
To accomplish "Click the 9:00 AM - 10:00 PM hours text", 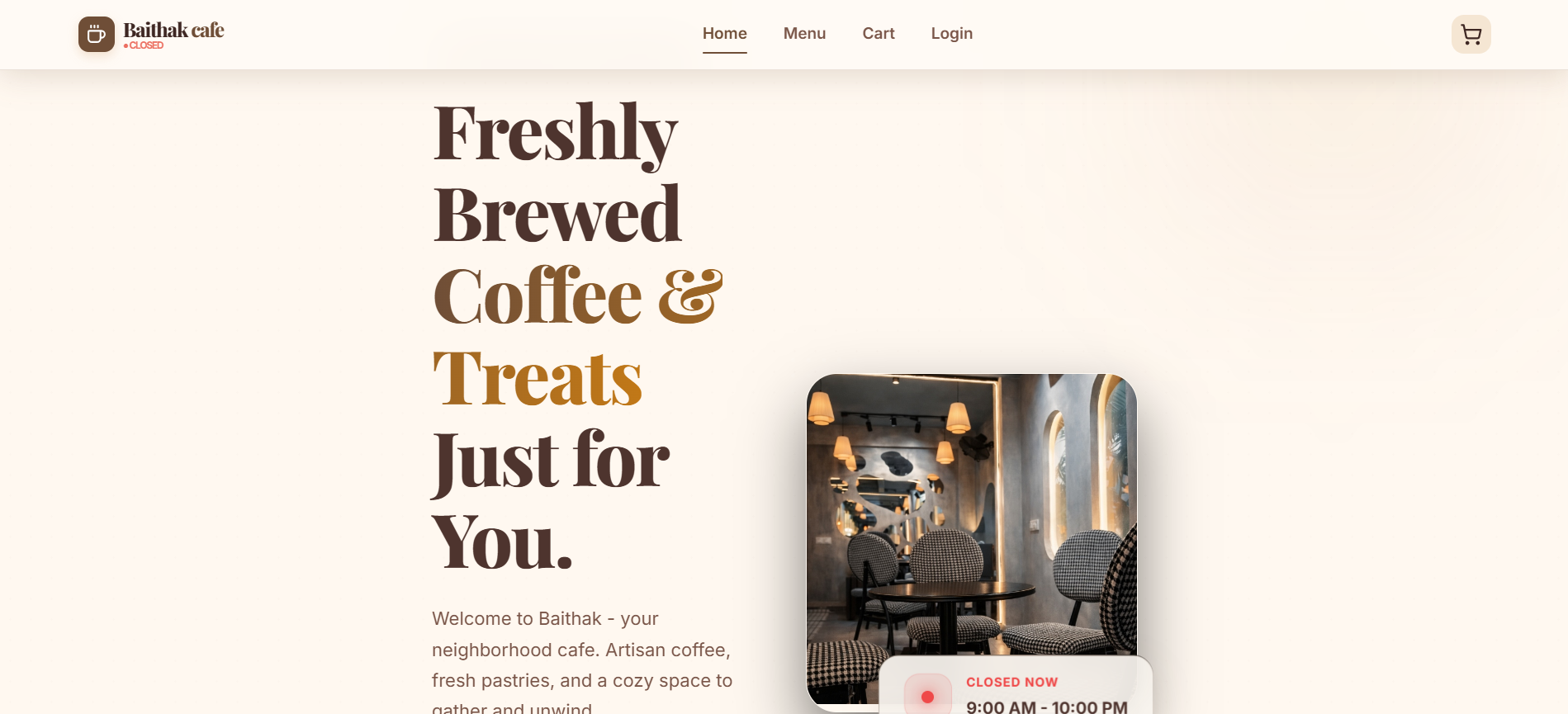I will [1046, 707].
